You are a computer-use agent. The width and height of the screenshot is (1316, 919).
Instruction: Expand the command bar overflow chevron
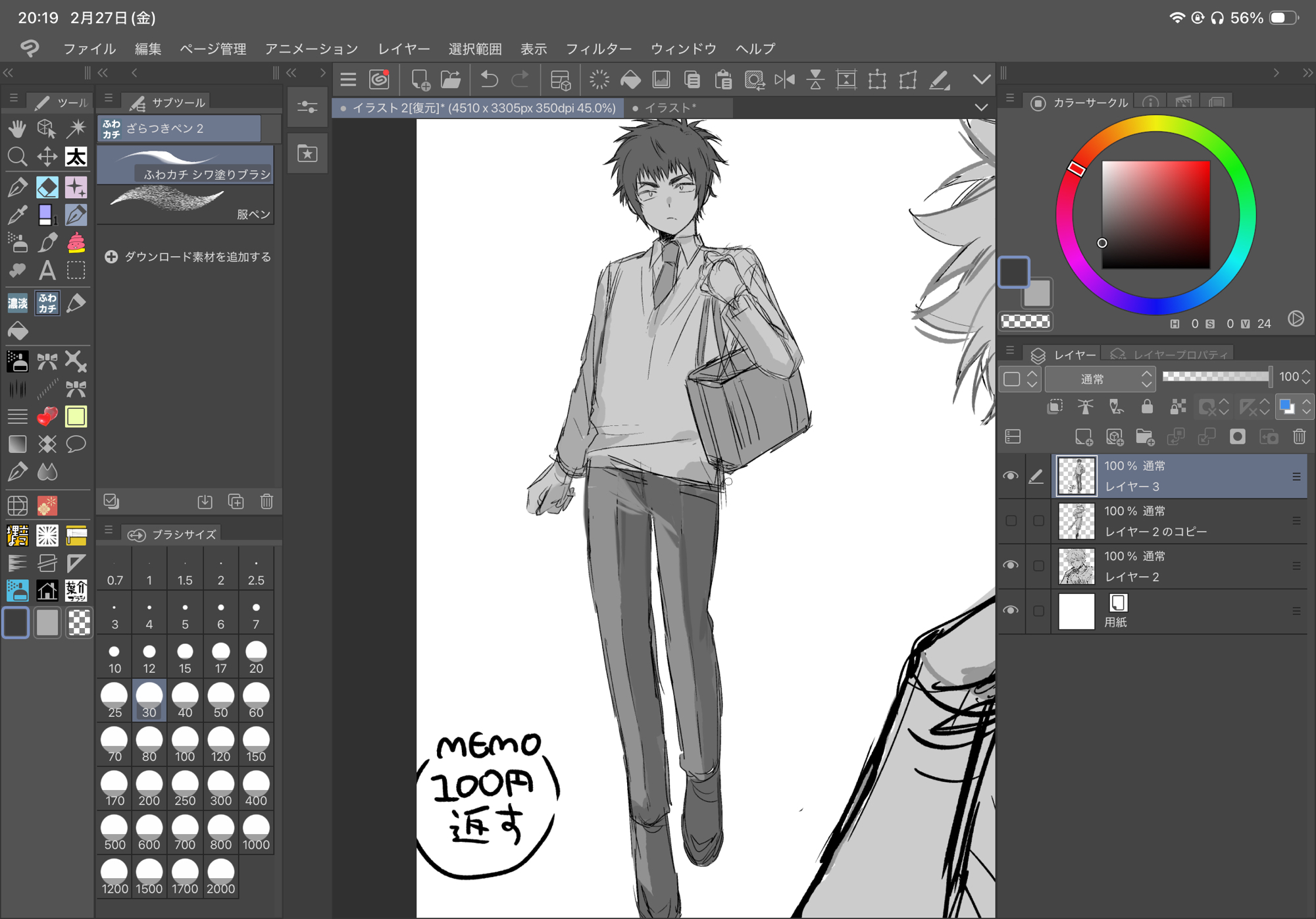pos(981,80)
